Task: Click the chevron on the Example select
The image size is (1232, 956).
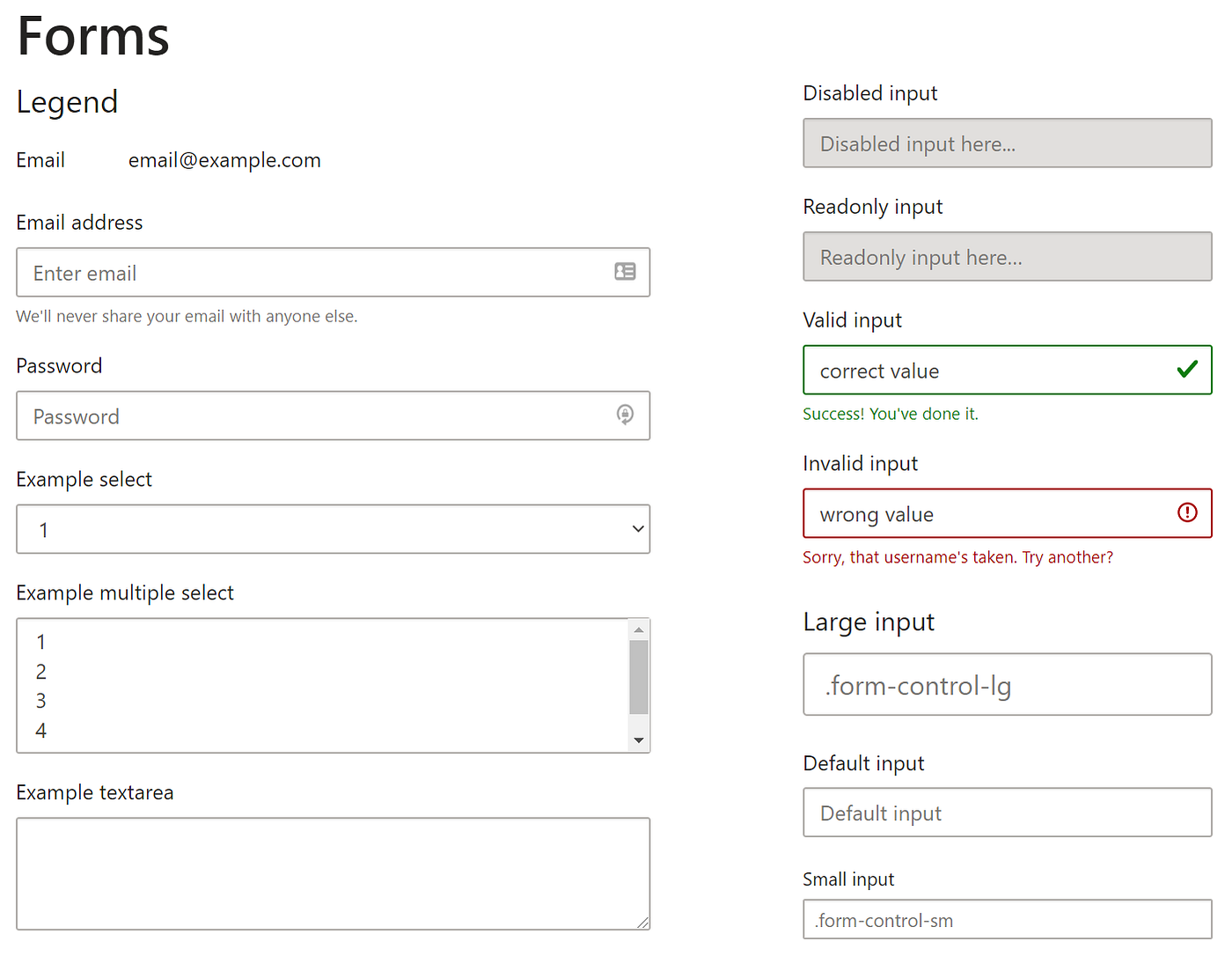Action: [x=637, y=529]
